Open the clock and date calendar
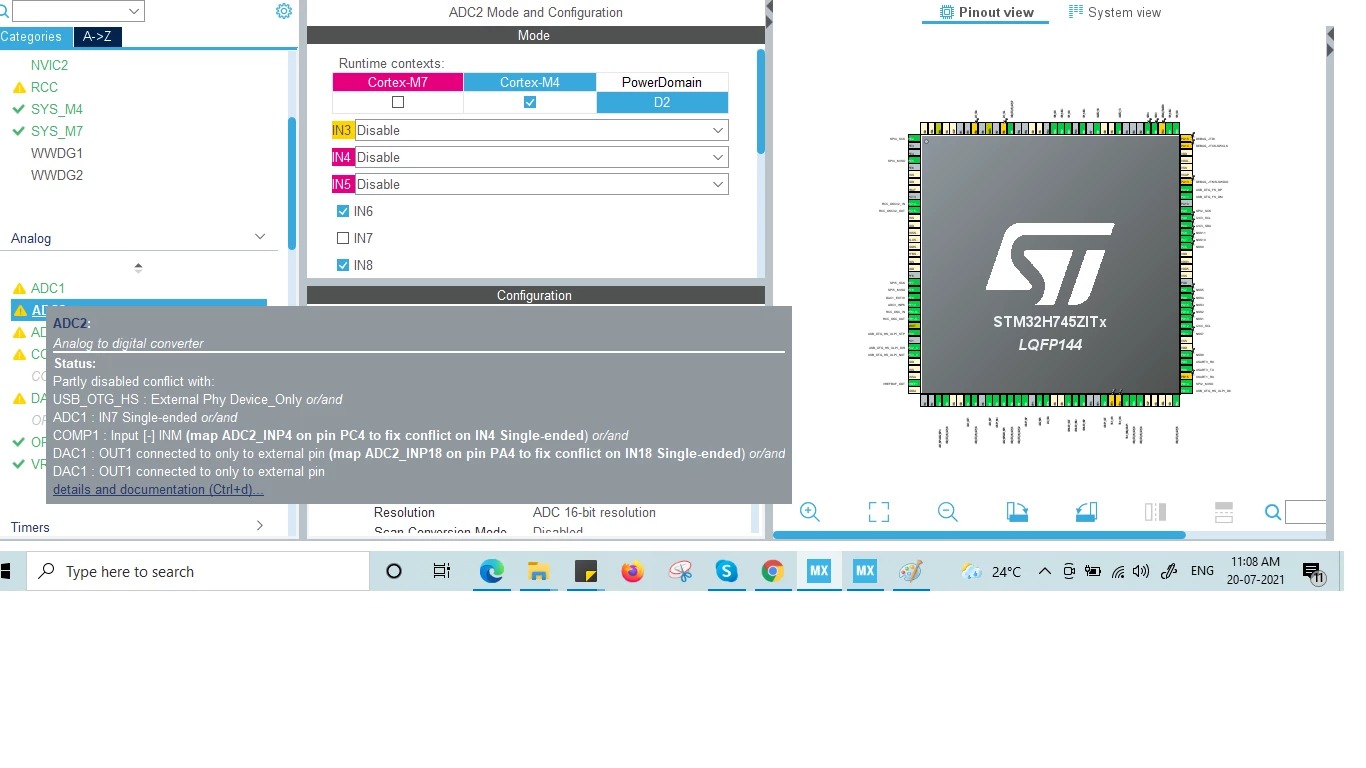 coord(1255,571)
